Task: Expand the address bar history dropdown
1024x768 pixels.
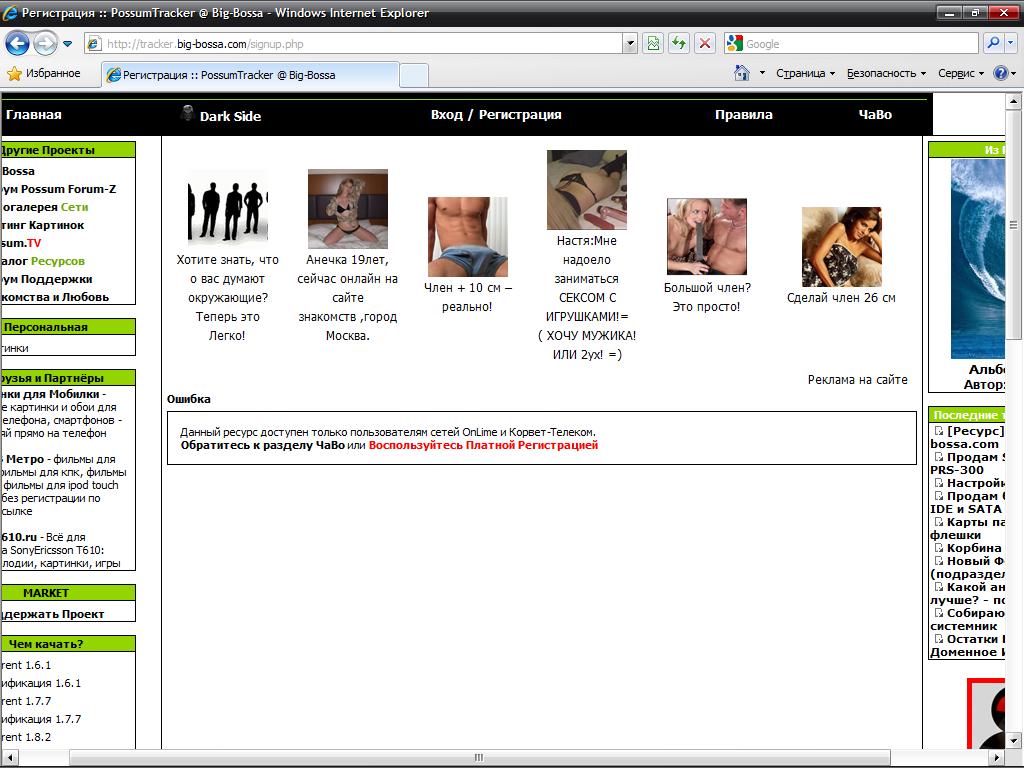Action: [x=630, y=44]
